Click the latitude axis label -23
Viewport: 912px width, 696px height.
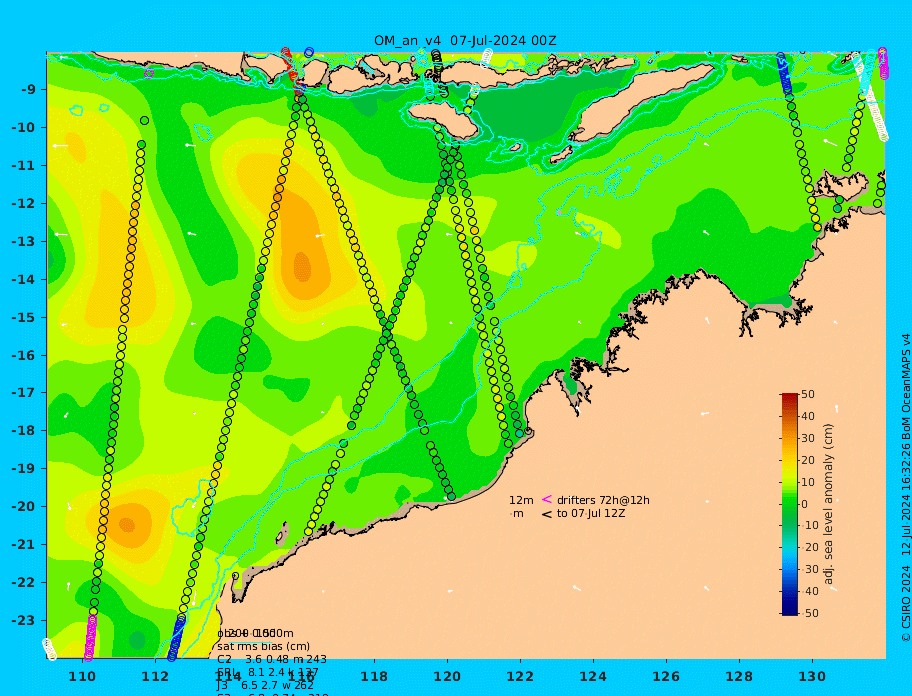coord(26,620)
